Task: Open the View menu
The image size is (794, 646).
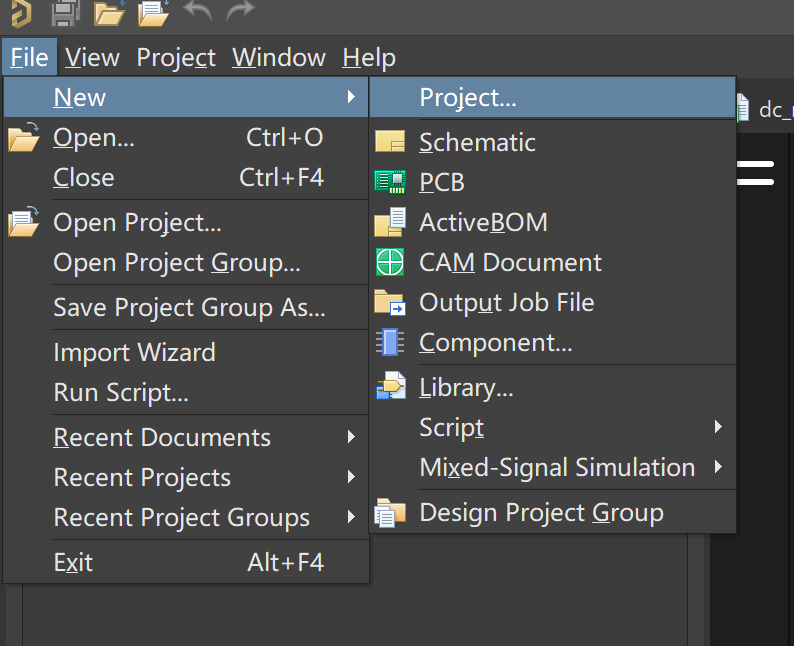Action: pyautogui.click(x=92, y=58)
